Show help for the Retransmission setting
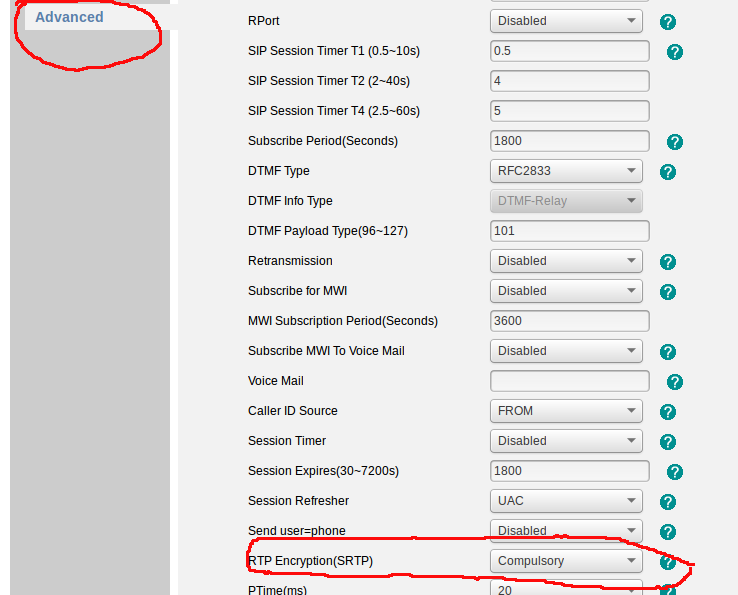 [668, 262]
